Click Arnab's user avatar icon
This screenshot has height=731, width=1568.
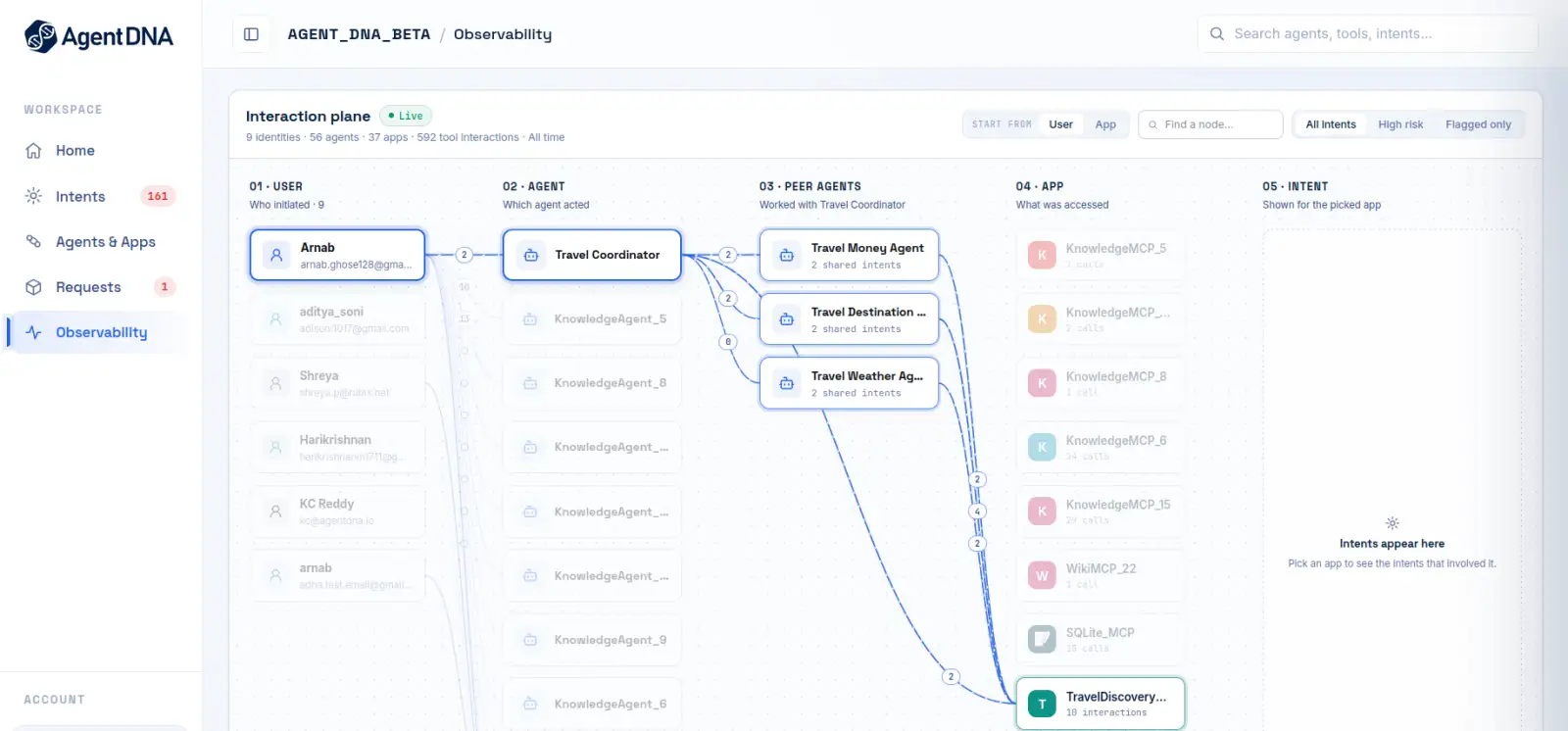point(276,255)
